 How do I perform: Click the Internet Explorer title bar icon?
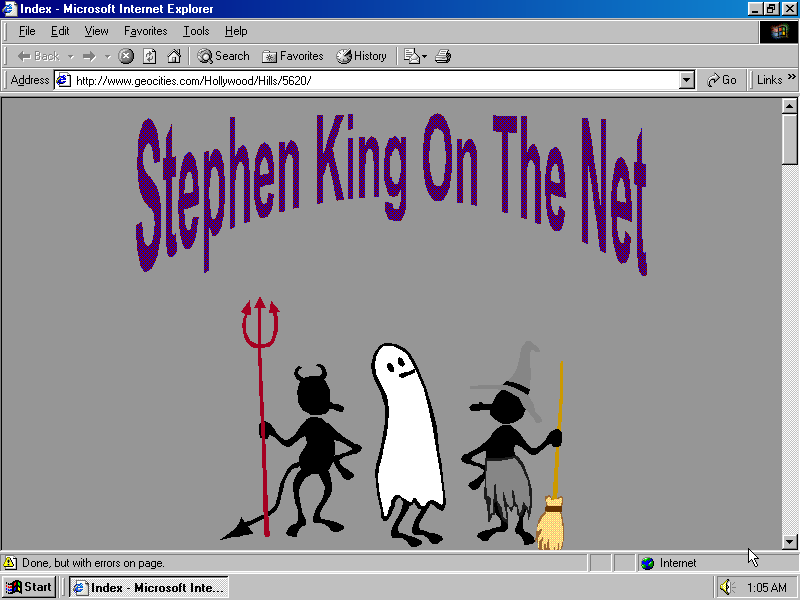[x=10, y=9]
